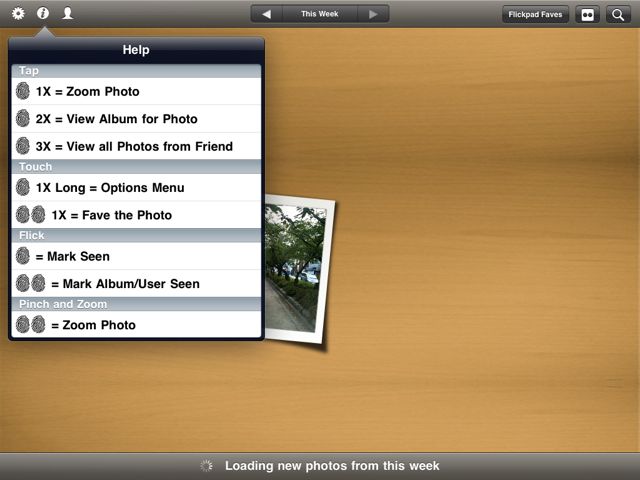Select '= Mark Album/User Seen' row
This screenshot has height=480, width=640.
click(x=136, y=284)
